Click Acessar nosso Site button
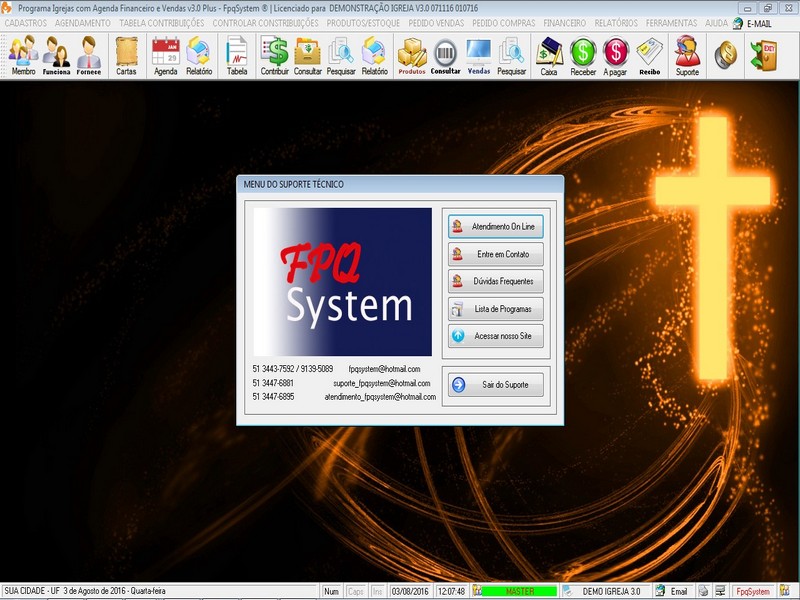 (495, 337)
